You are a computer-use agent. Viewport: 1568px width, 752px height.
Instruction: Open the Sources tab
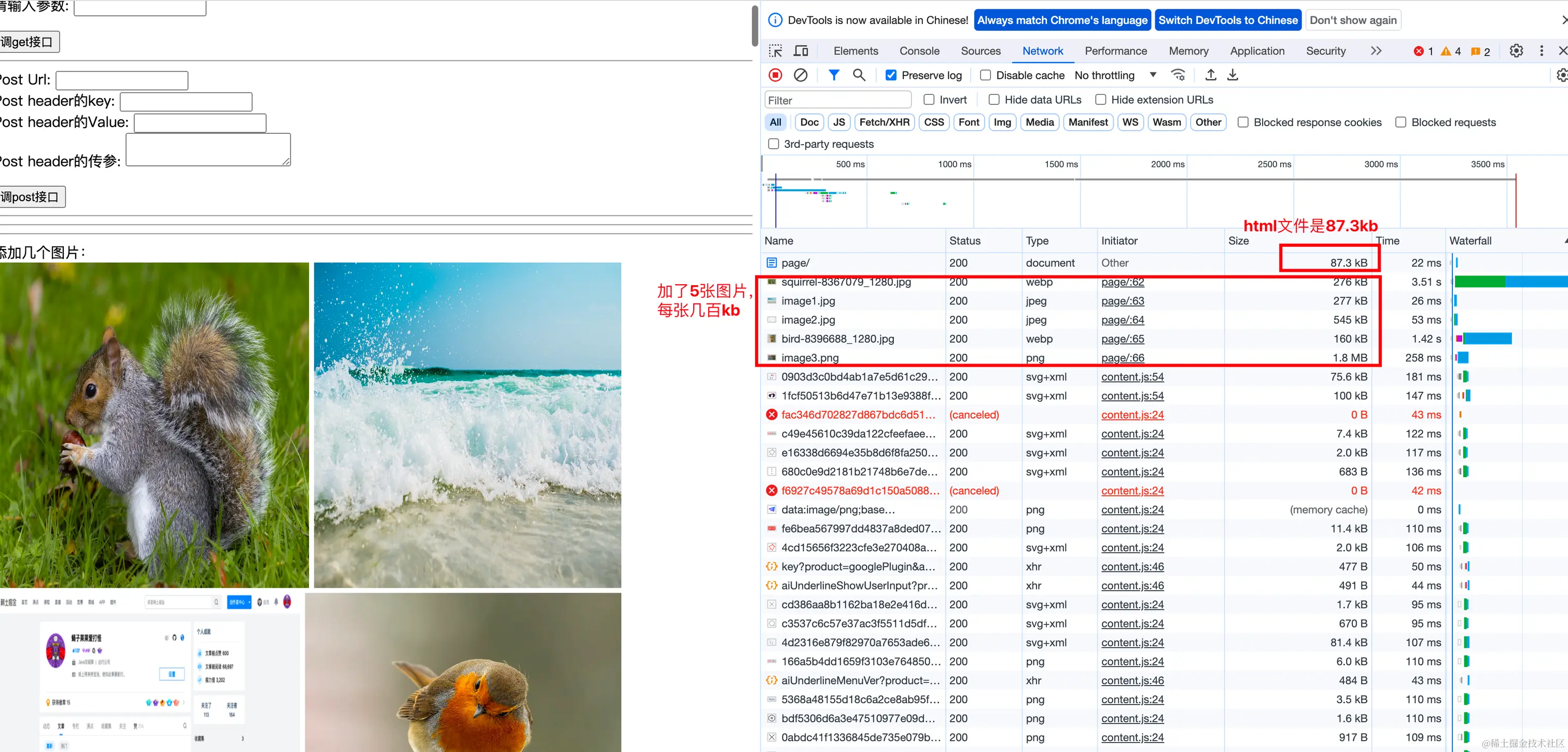click(980, 51)
